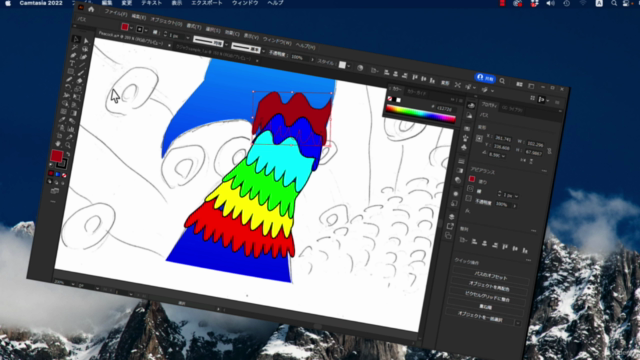
Task: Click the search icon beside the share button
Action: click(x=502, y=81)
